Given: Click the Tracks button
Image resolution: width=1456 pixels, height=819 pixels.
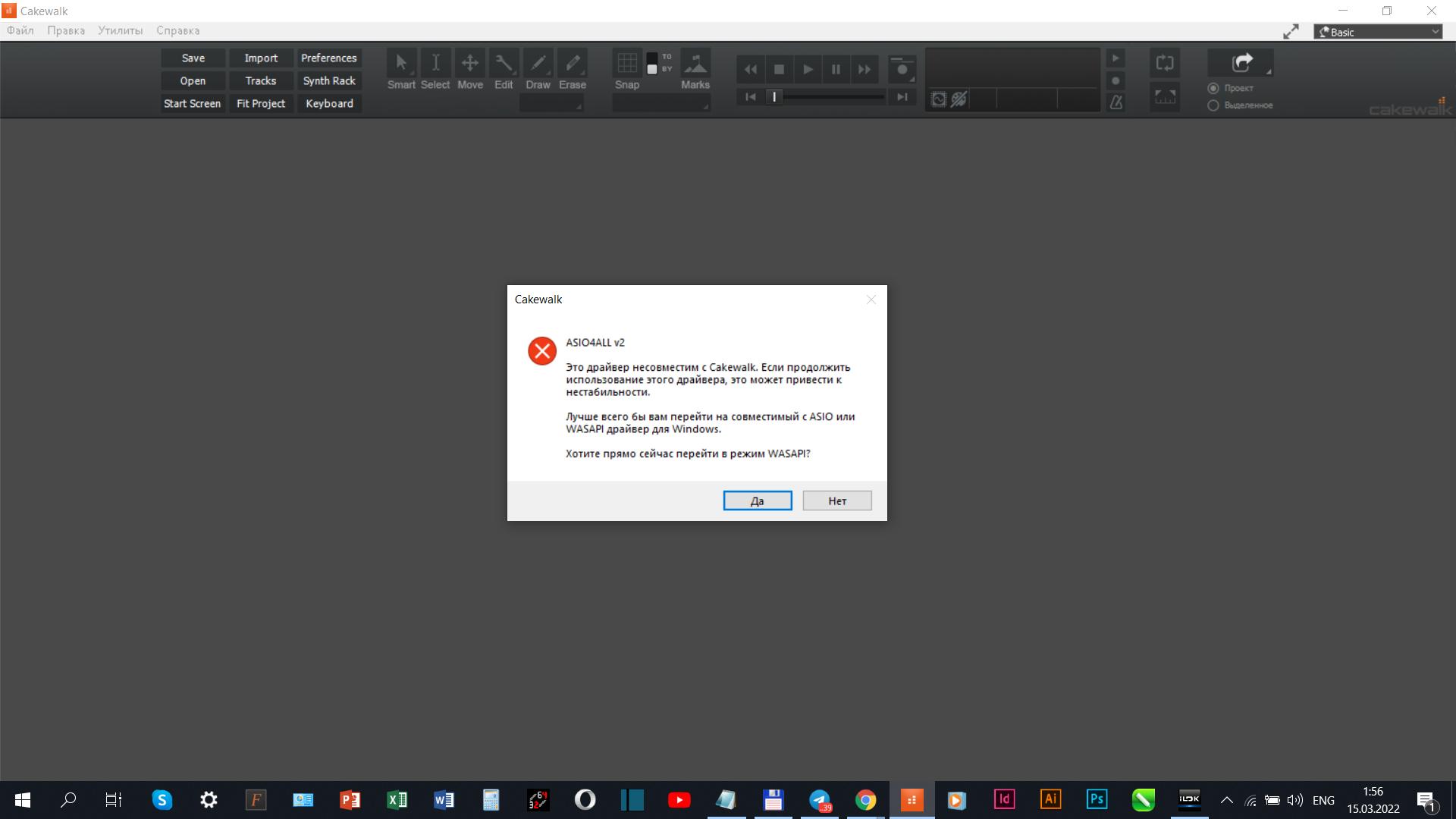Looking at the screenshot, I should [x=261, y=81].
